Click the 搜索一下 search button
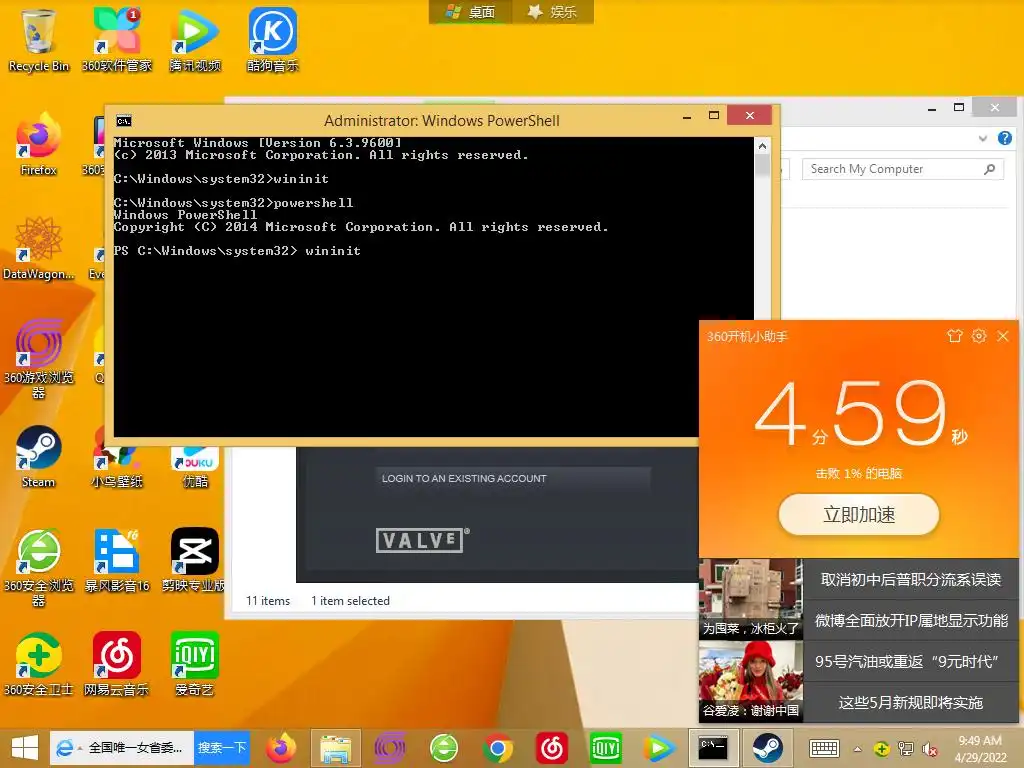 click(x=222, y=748)
